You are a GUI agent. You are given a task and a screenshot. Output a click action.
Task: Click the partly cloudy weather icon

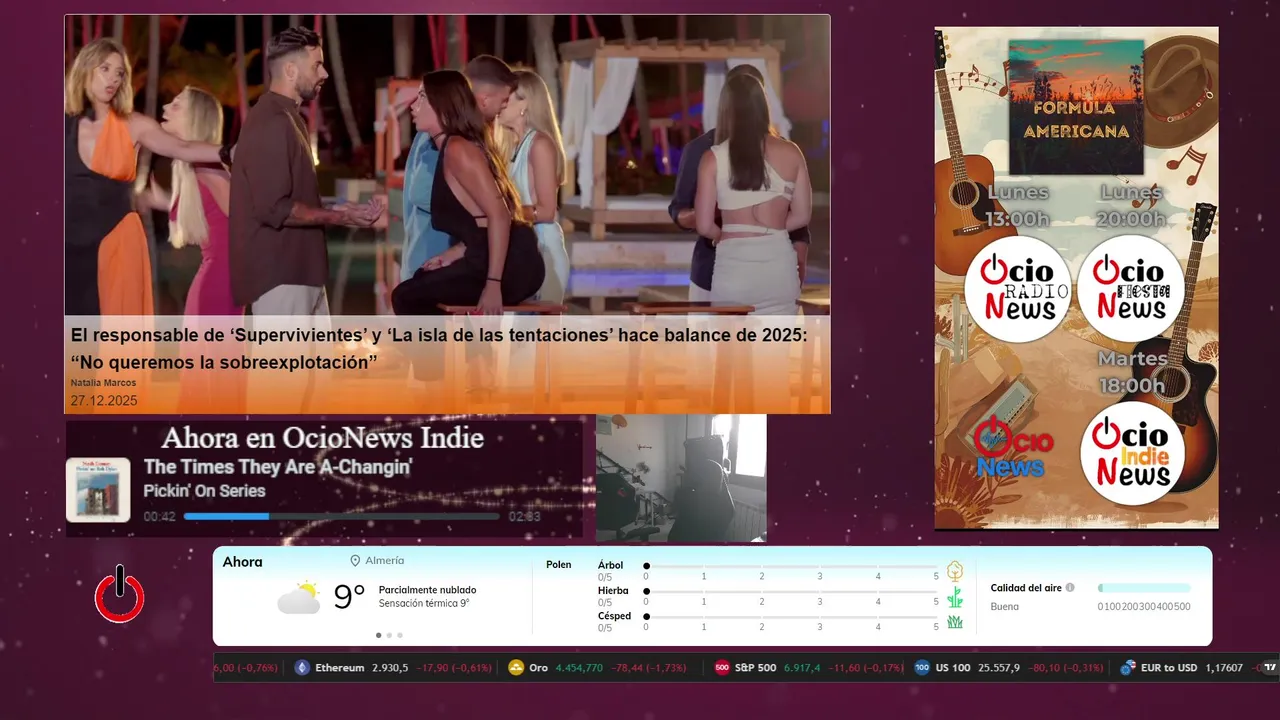click(299, 597)
